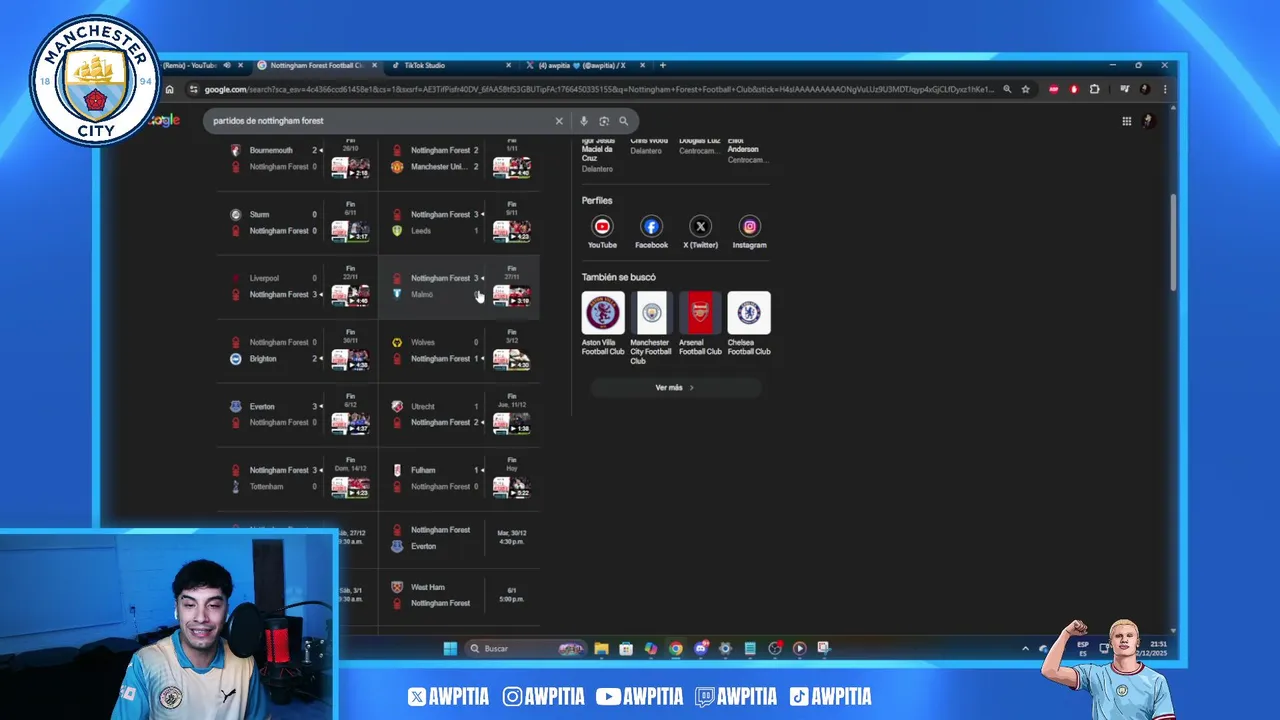Image resolution: width=1280 pixels, height=720 pixels.
Task: Open the Google apps grid icon
Action: [1126, 121]
